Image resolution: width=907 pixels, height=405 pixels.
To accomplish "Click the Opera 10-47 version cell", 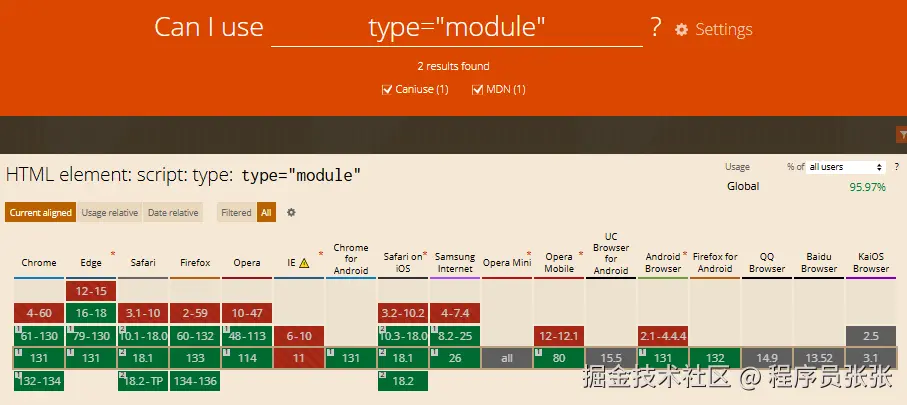I will 247,313.
